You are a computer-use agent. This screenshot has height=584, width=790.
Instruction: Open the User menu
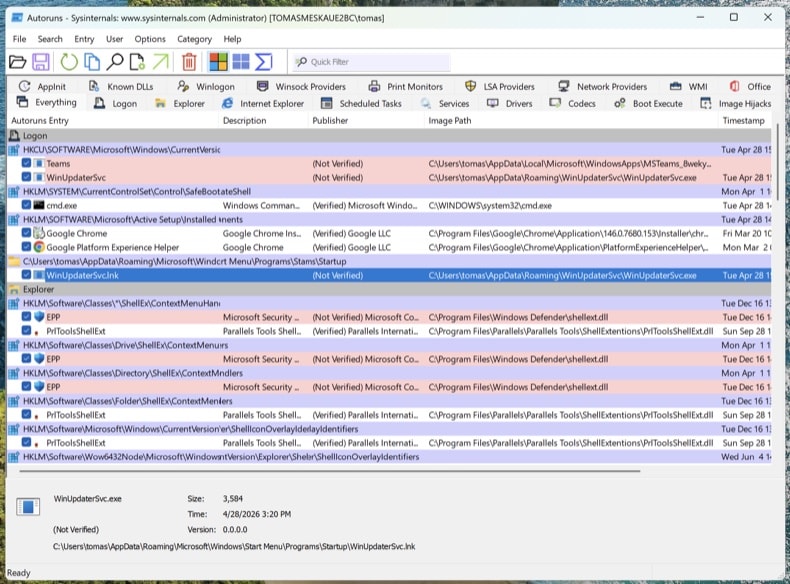coord(114,39)
